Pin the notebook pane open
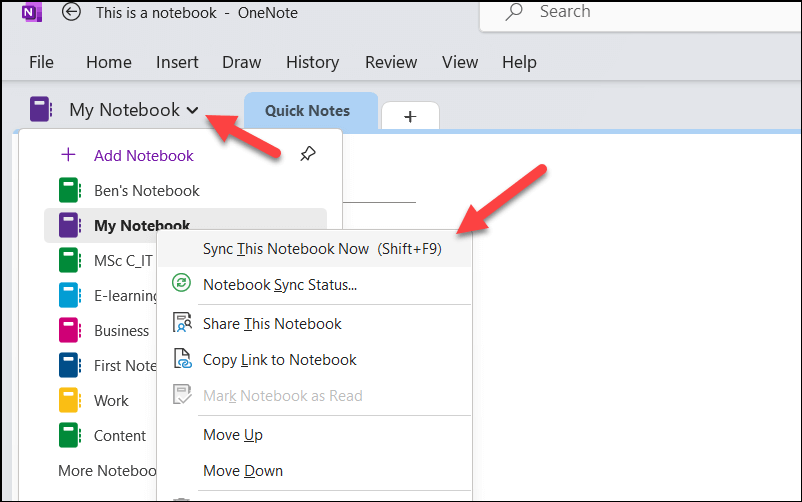 pos(309,155)
